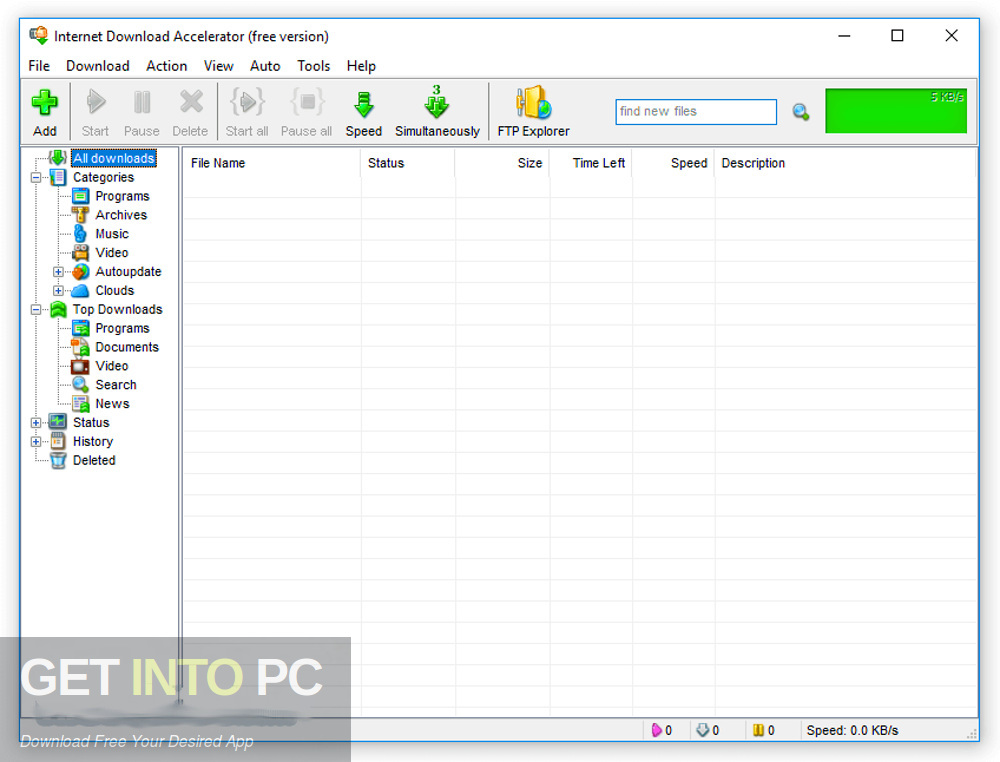This screenshot has width=1000, height=762.
Task: Select the Music category
Action: coord(112,234)
